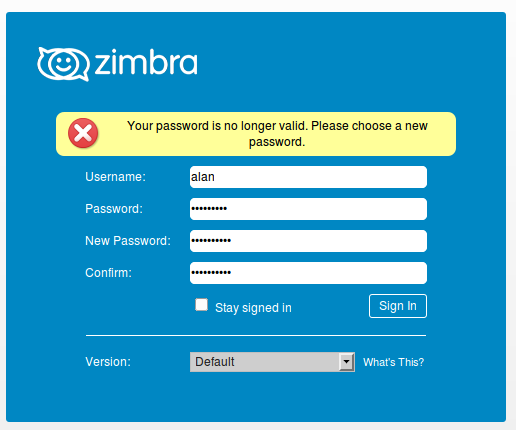
Task: Click the Version: label
Action: click(108, 362)
